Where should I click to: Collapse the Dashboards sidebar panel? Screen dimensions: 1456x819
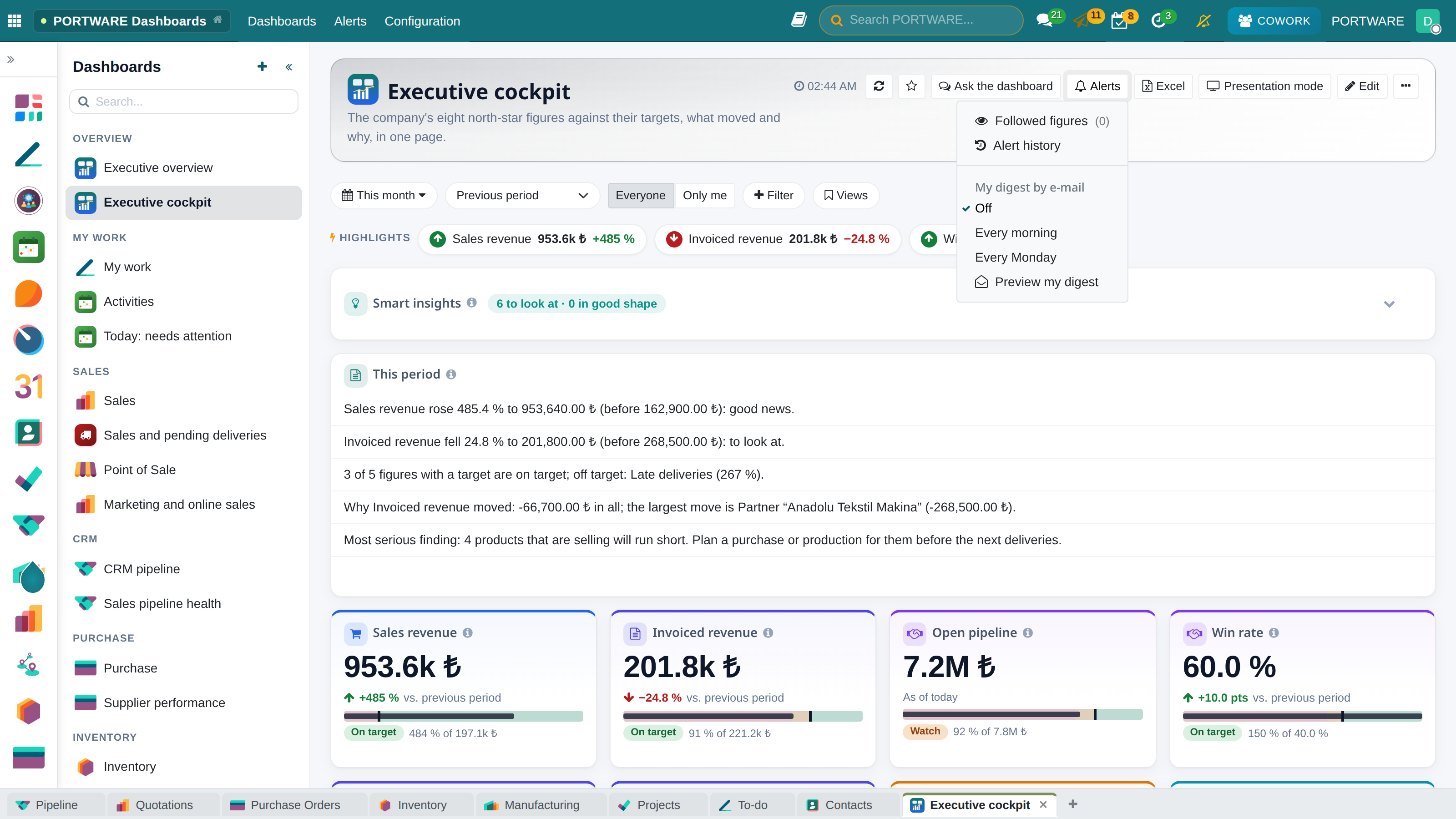point(289,67)
